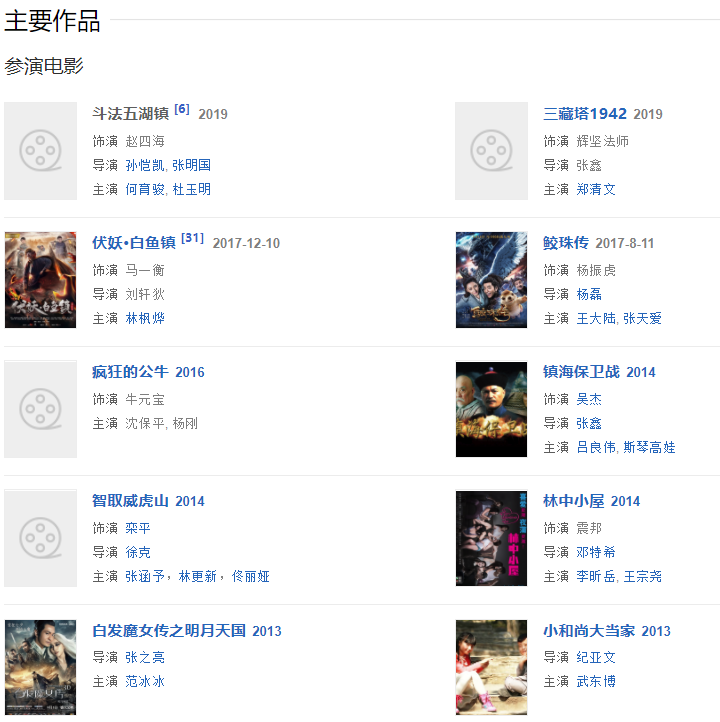The height and width of the screenshot is (722, 720).
Task: Open director 邓特希 link
Action: tap(596, 552)
